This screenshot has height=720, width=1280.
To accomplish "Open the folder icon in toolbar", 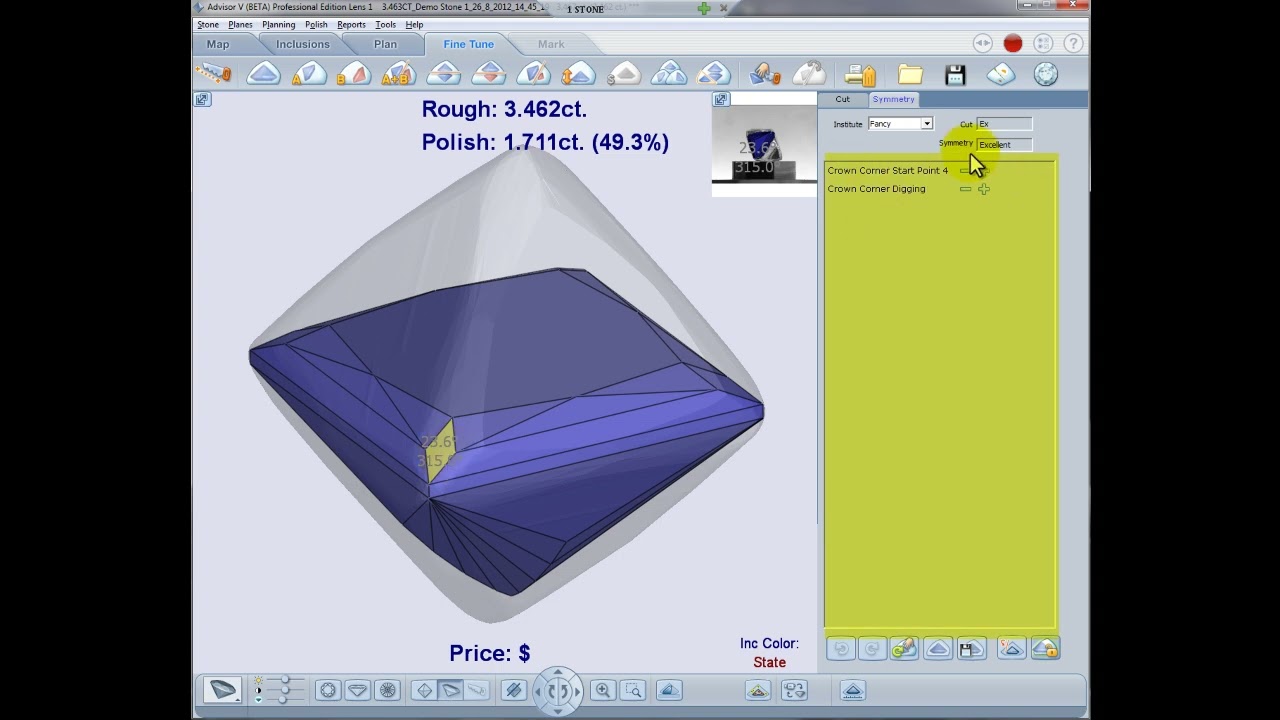I will (x=910, y=74).
